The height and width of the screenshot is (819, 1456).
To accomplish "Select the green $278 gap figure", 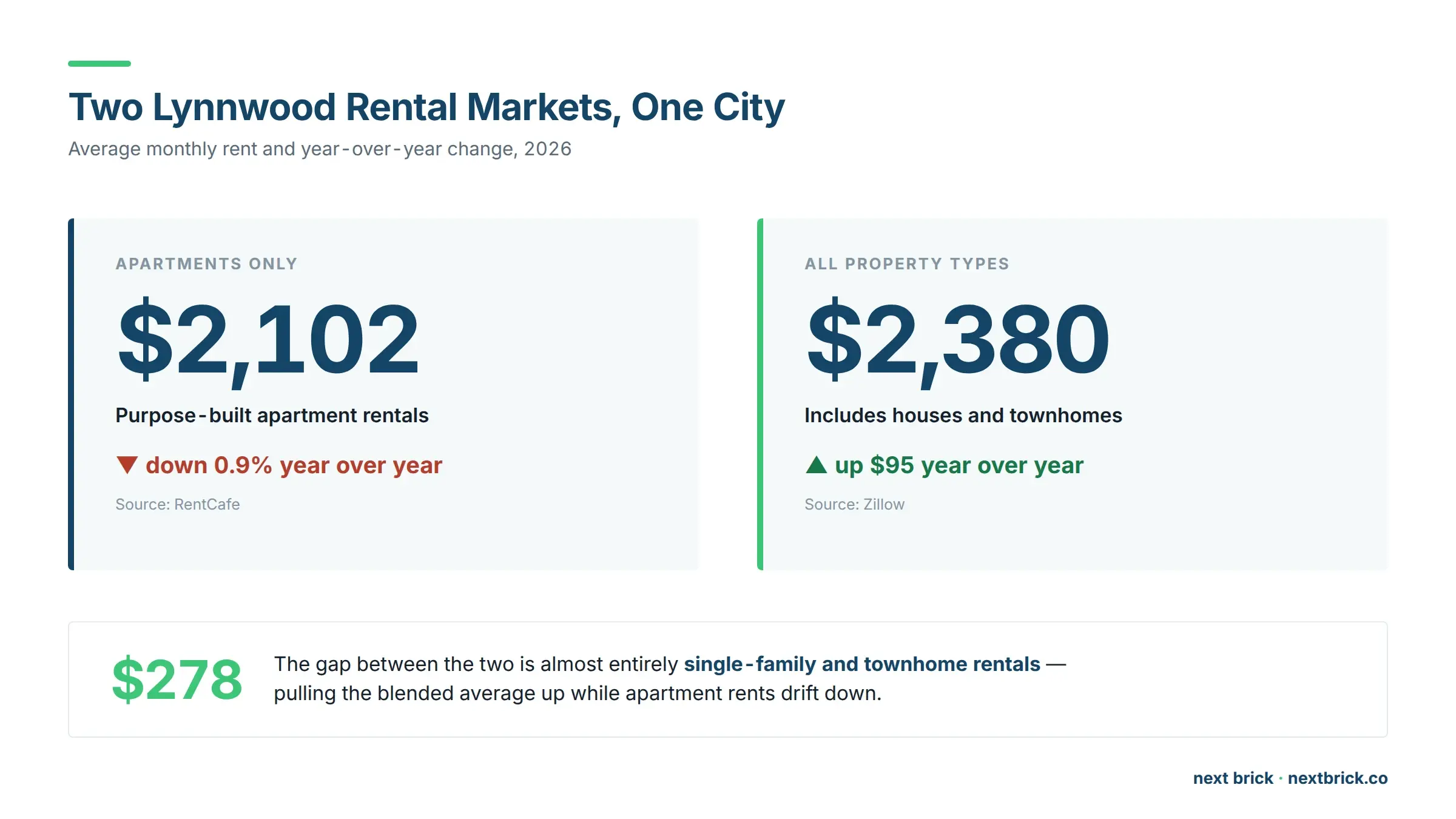I will point(177,679).
